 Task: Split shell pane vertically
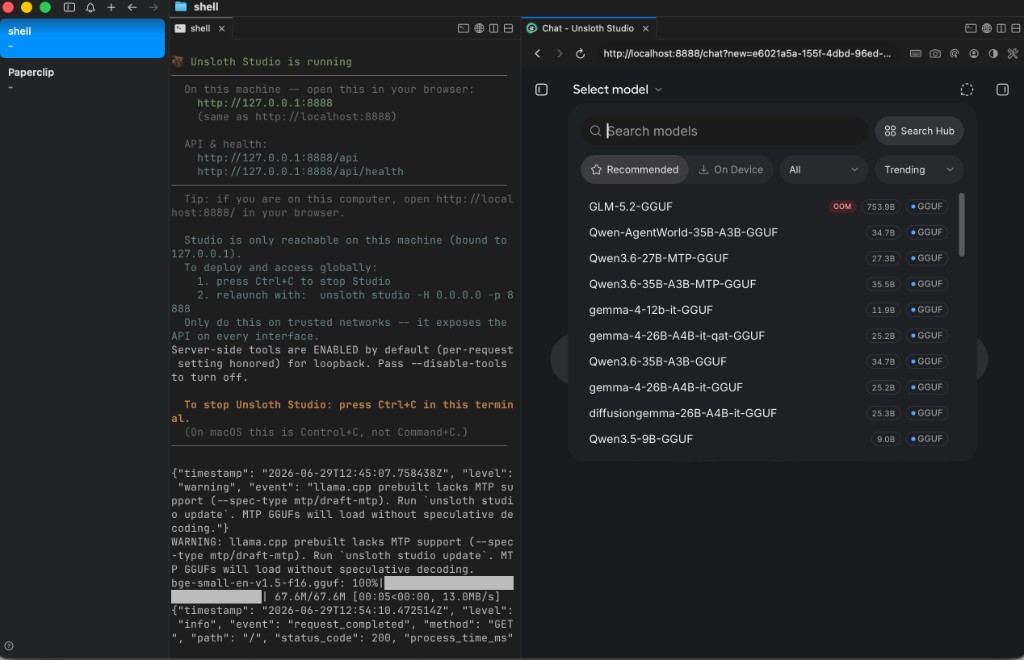pyautogui.click(x=494, y=28)
